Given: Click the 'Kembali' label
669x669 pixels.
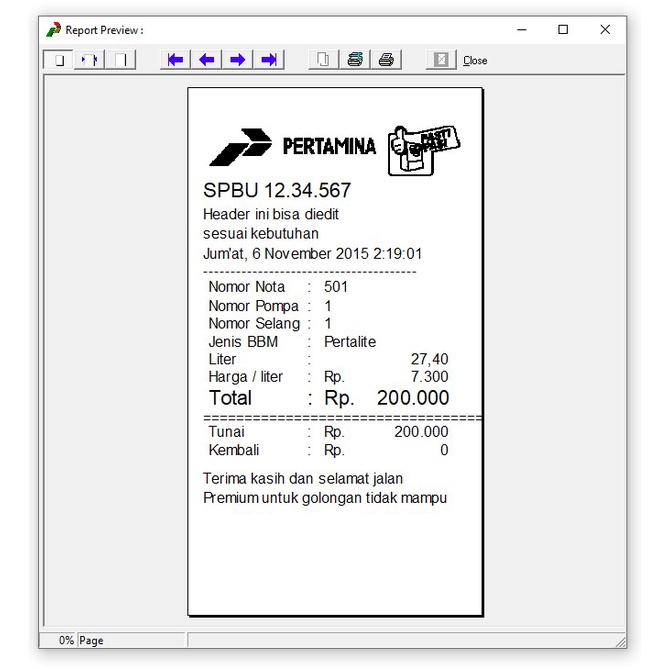Looking at the screenshot, I should (x=234, y=450).
